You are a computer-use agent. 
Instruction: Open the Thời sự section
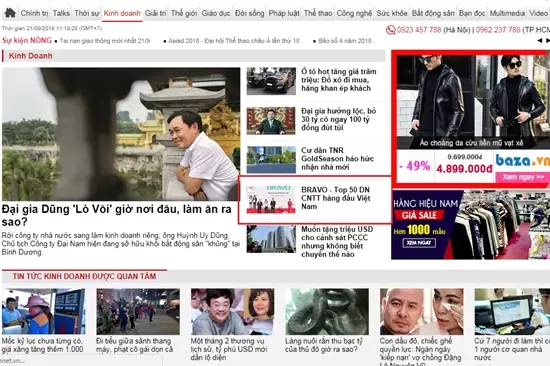coord(87,13)
